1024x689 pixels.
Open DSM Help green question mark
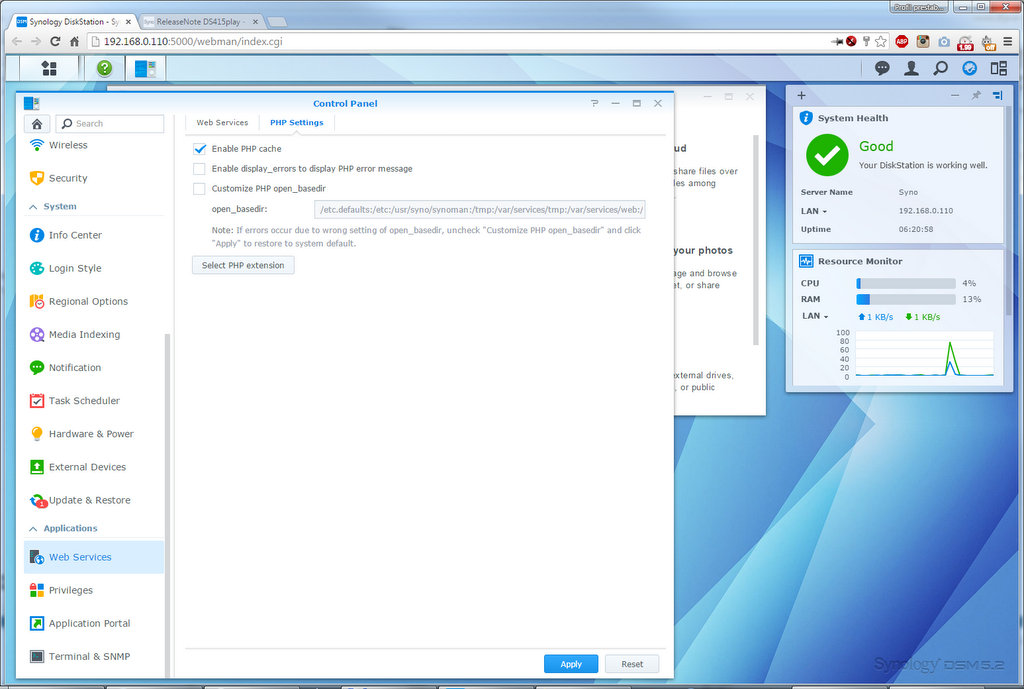click(x=104, y=68)
